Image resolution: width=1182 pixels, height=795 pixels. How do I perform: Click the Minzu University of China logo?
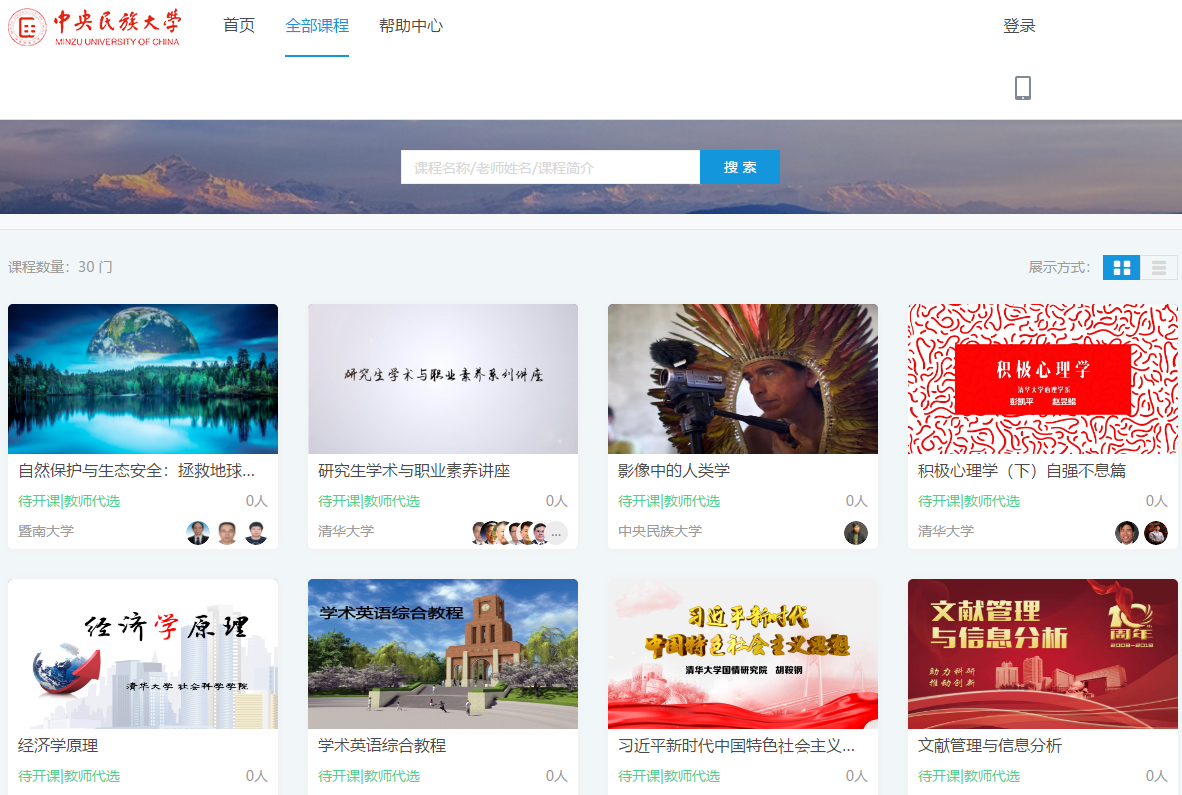click(95, 27)
